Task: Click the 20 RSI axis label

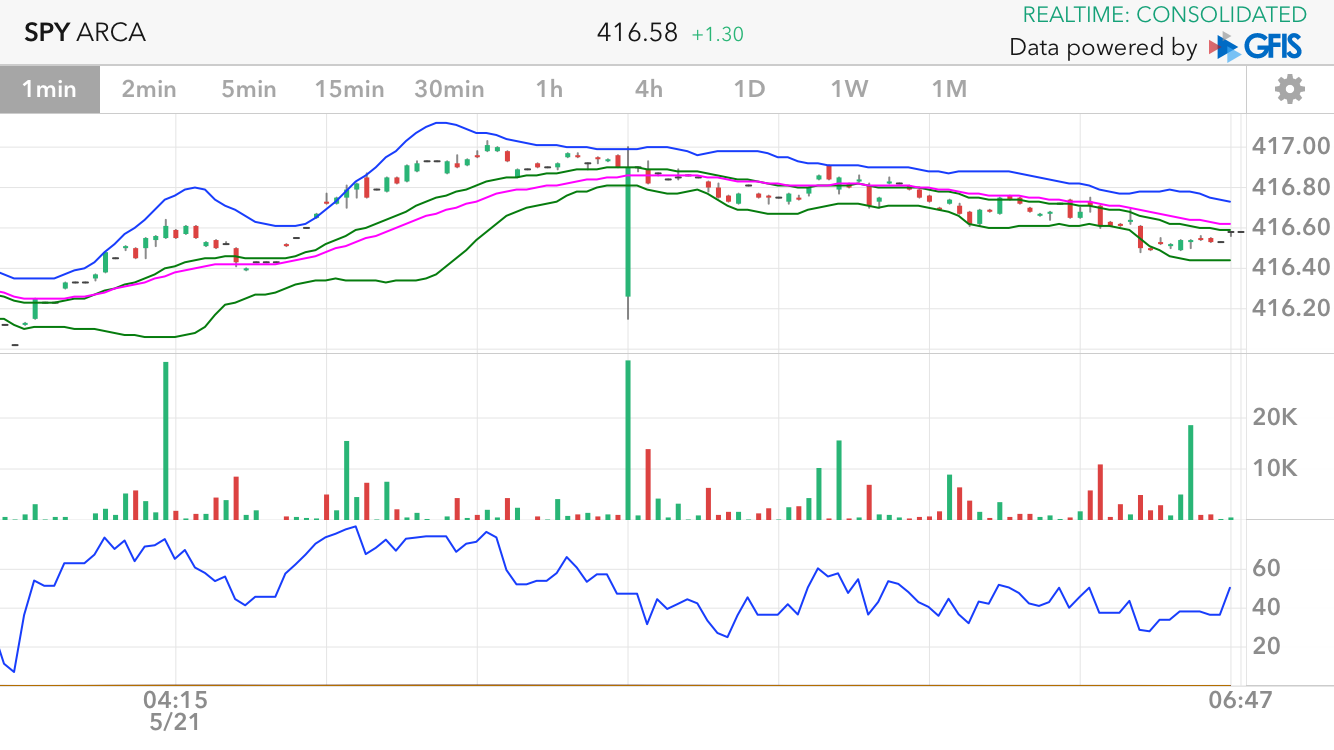Action: click(1266, 646)
